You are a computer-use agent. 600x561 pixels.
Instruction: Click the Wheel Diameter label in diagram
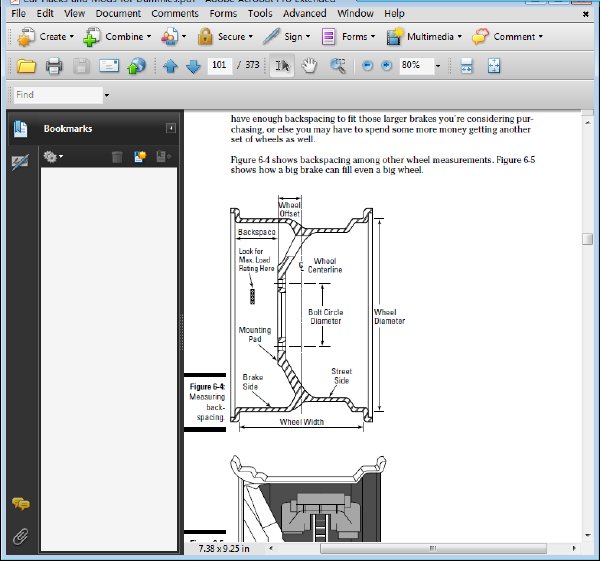click(x=389, y=316)
